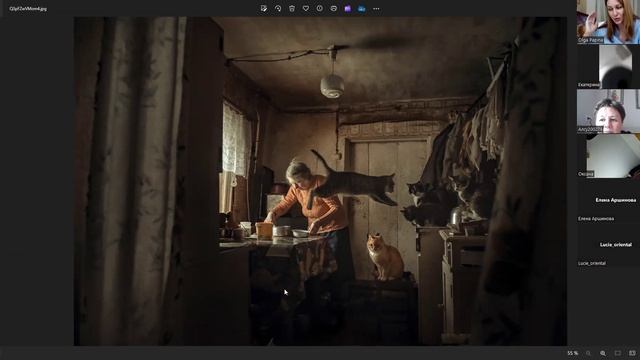Screen dimensions: 640x360
Task: Mark the photo as favorite with the heart icon
Action: [306, 8]
